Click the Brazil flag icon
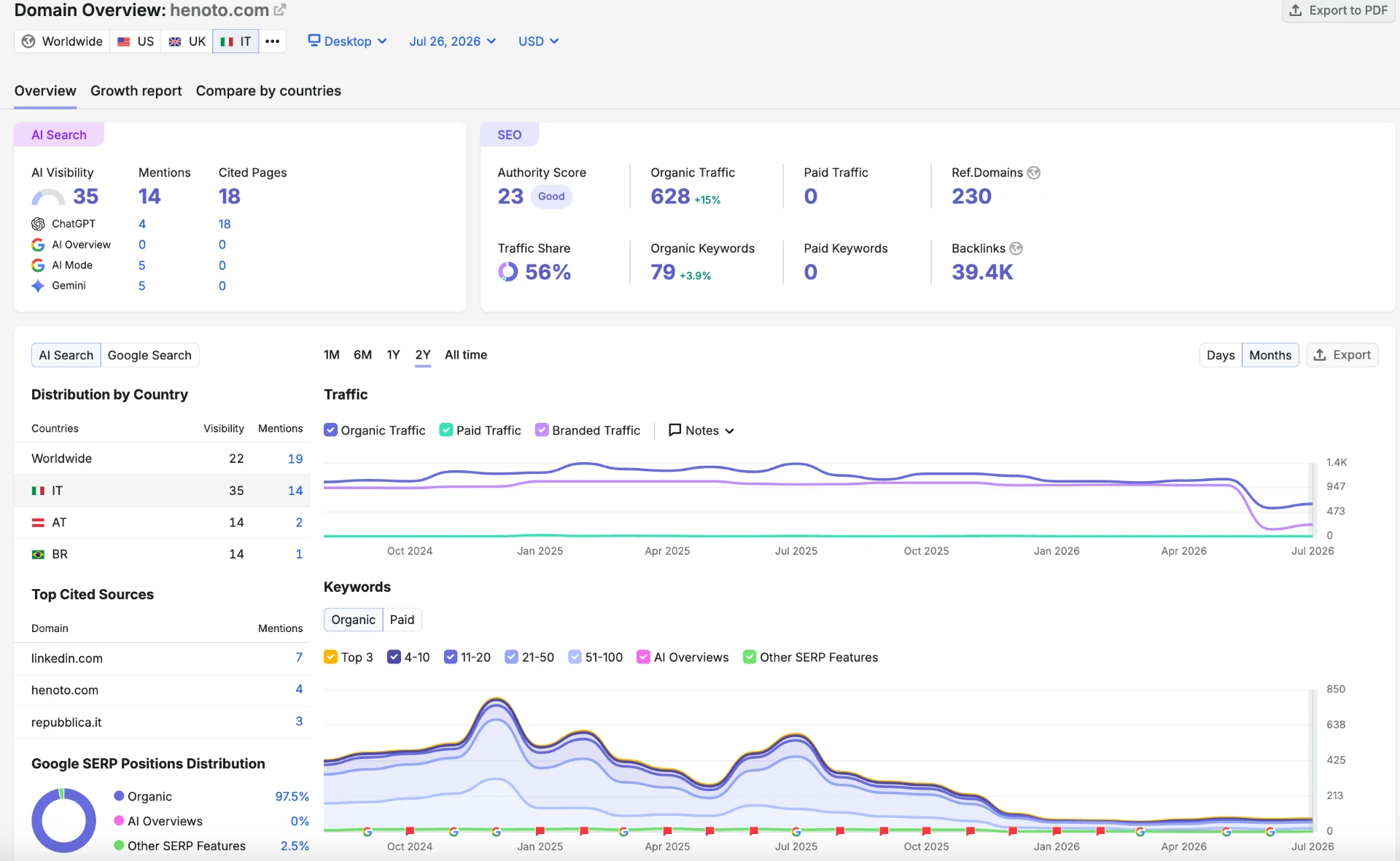The height and width of the screenshot is (861, 1400). [38, 555]
